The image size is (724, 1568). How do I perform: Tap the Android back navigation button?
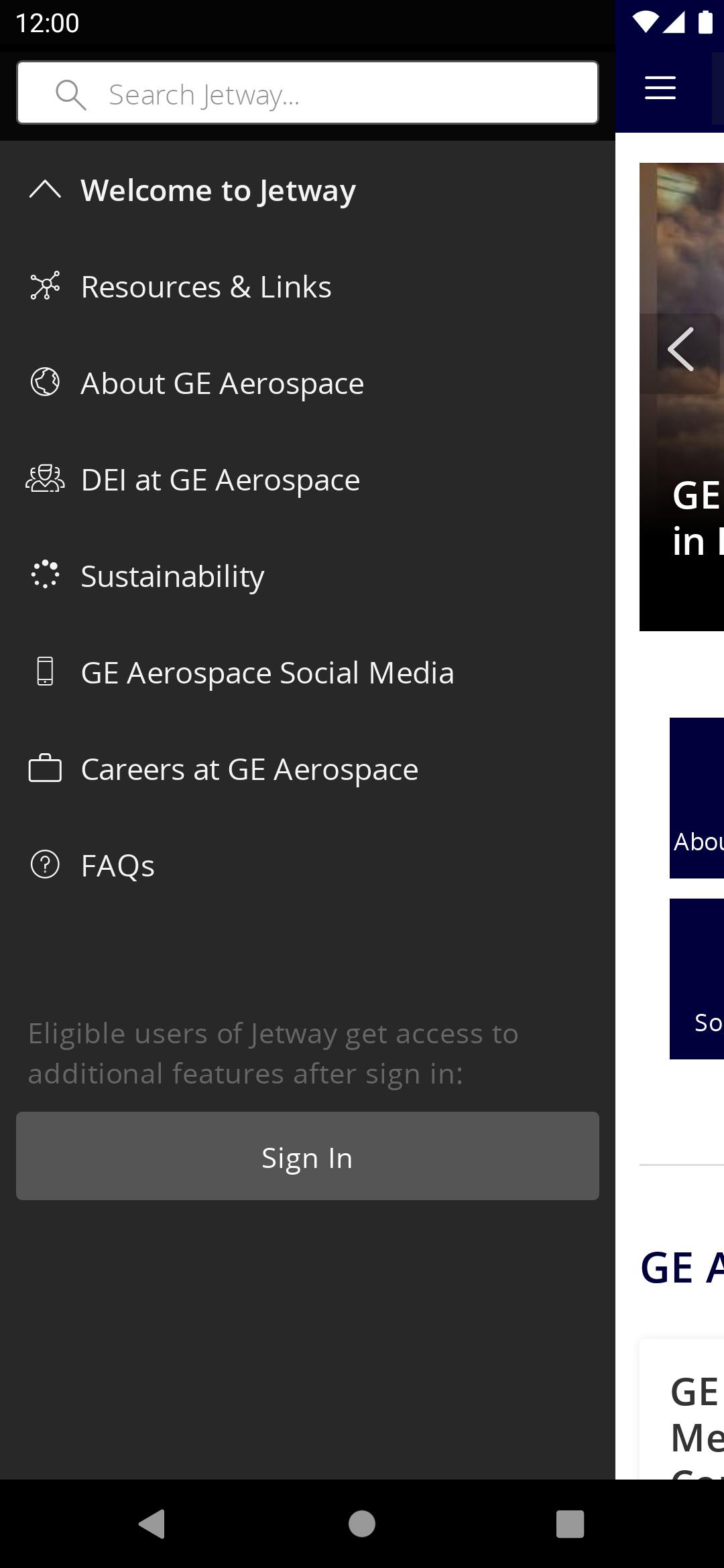click(152, 1524)
